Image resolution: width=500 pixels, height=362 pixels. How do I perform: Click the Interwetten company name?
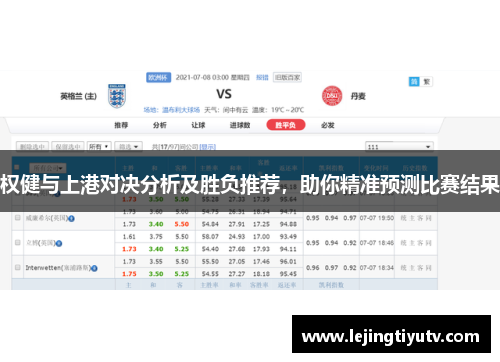click(x=58, y=268)
